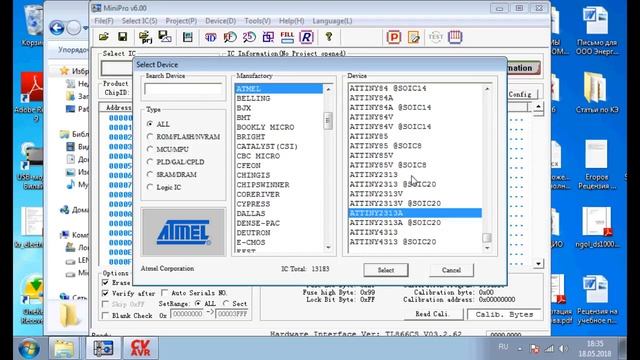The image size is (640, 360).
Task: Select the Logic IC type option
Action: [x=150, y=187]
